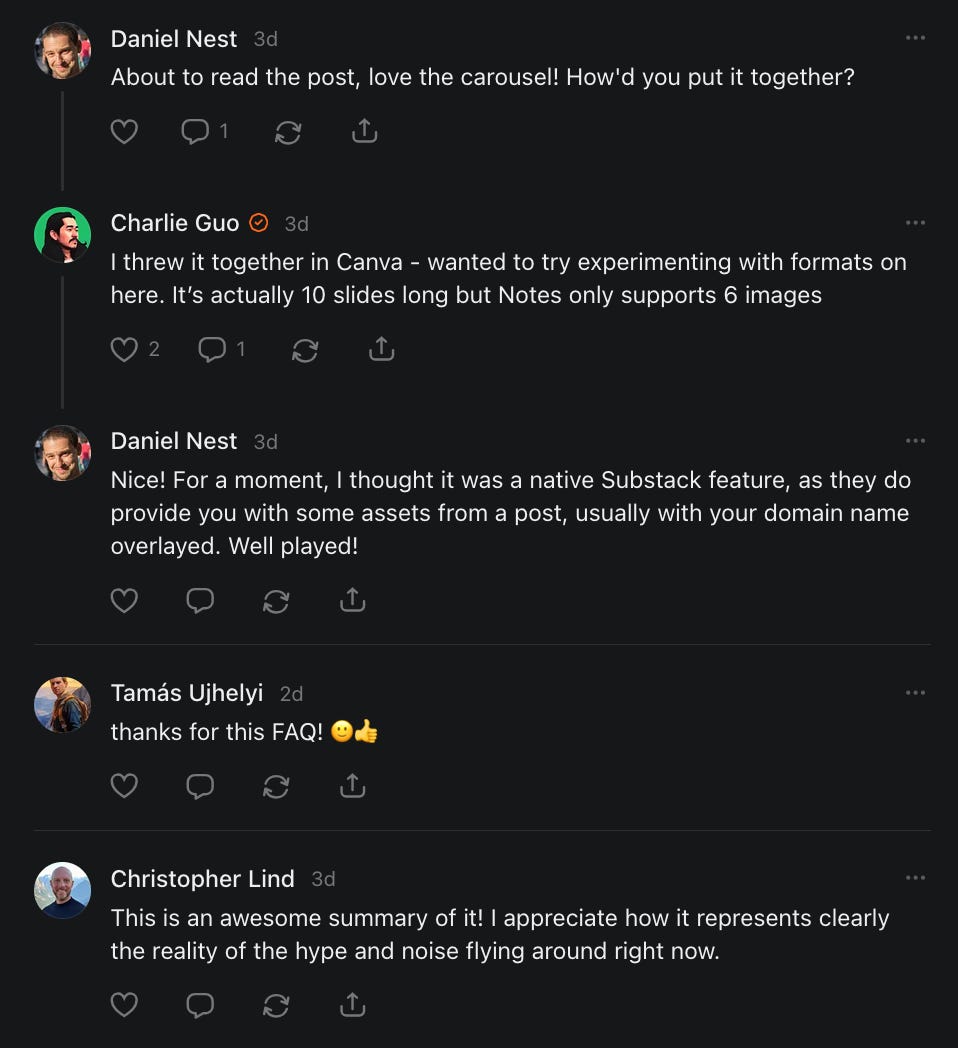Like Charlie Guo's Canva reply

coord(124,349)
